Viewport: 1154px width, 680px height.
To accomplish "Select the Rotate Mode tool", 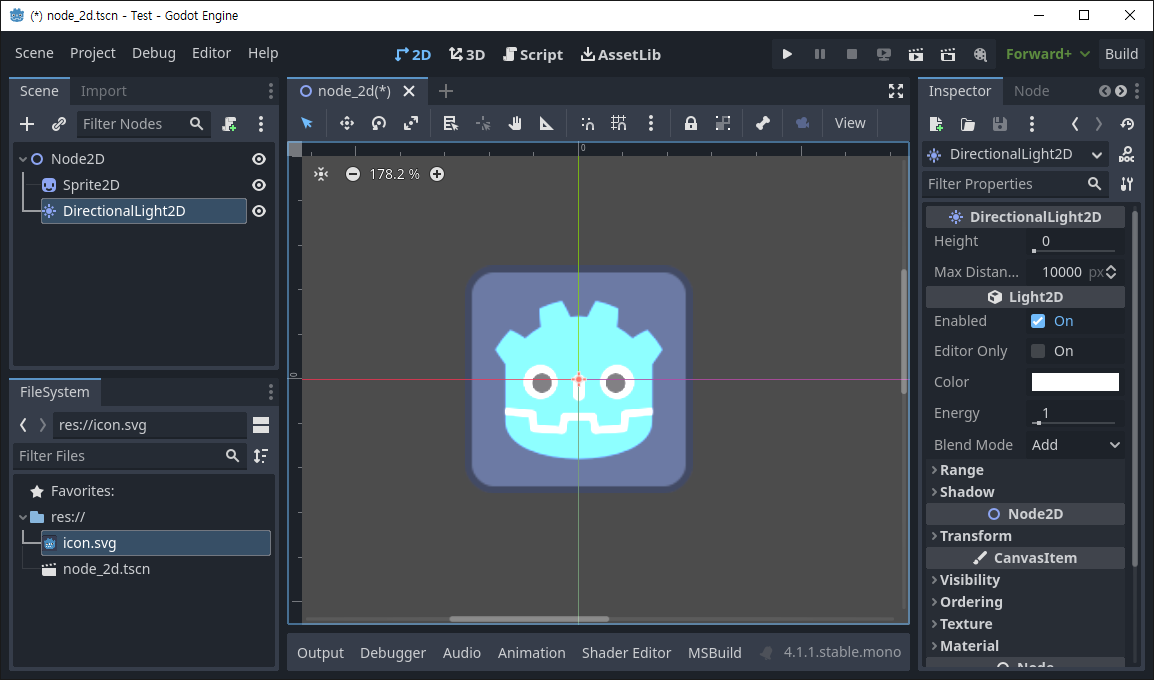I will point(378,123).
